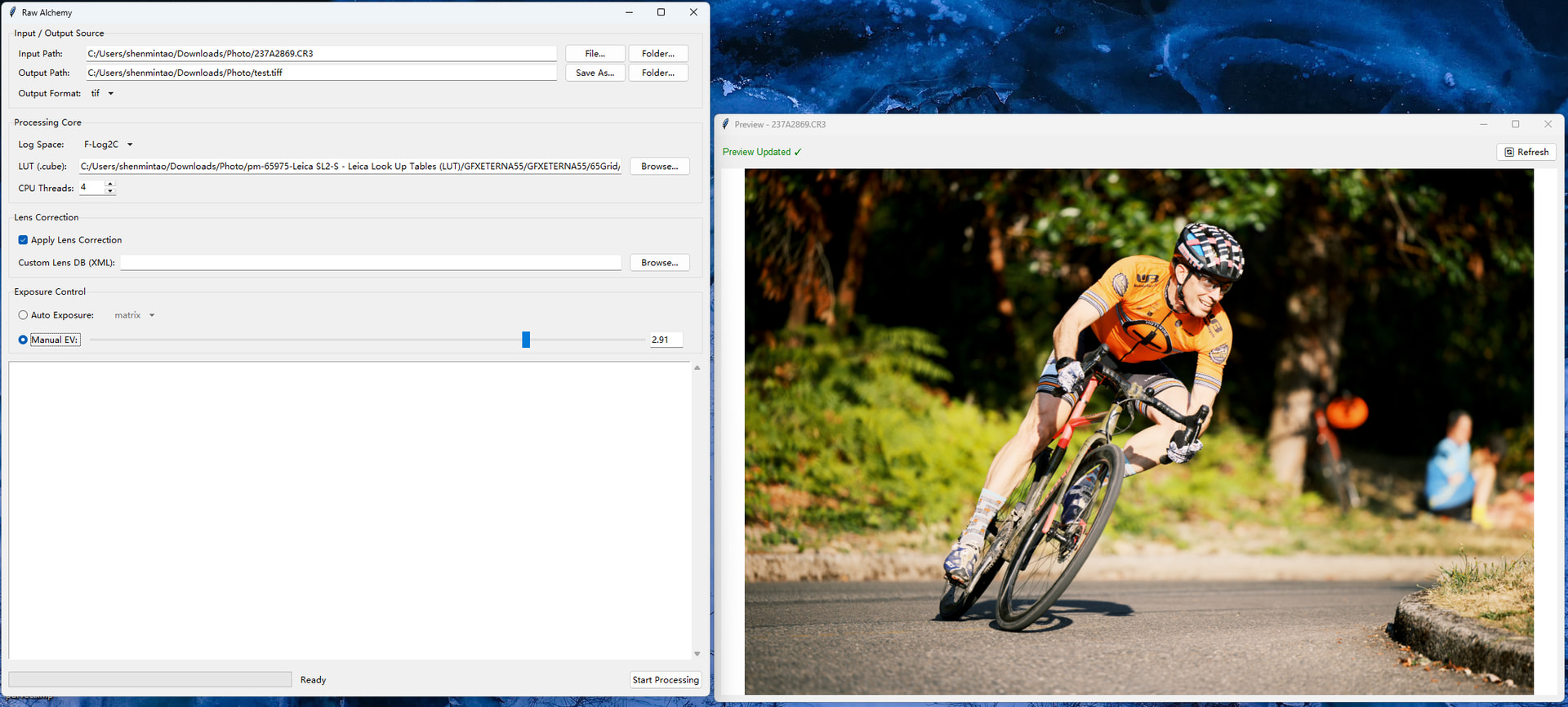Toggle the Apply Lens Correction checkbox
The image size is (1568, 707).
click(23, 240)
